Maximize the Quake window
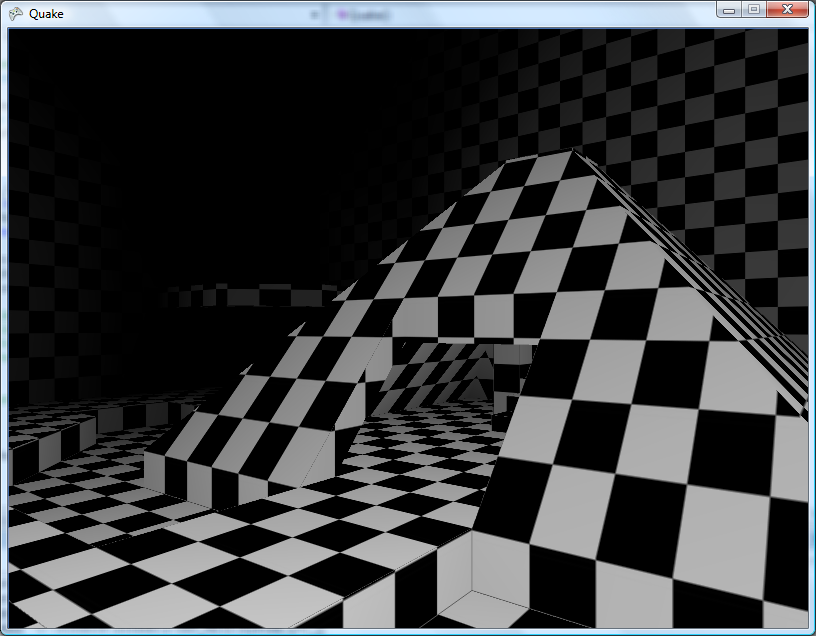 (x=752, y=9)
